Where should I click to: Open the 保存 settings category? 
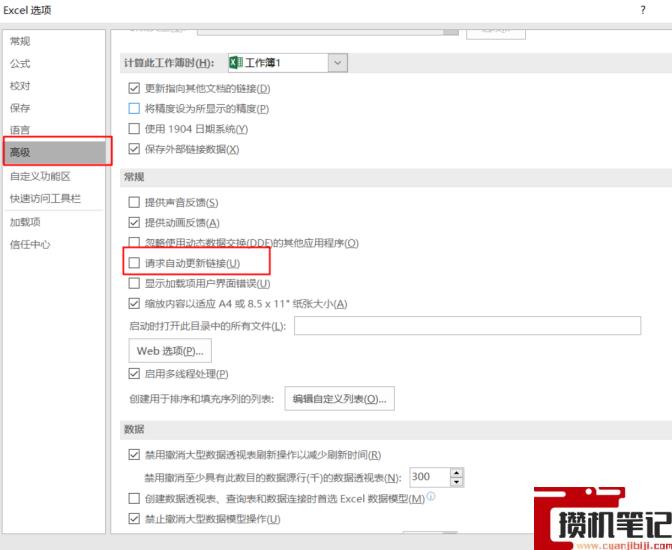[20, 108]
